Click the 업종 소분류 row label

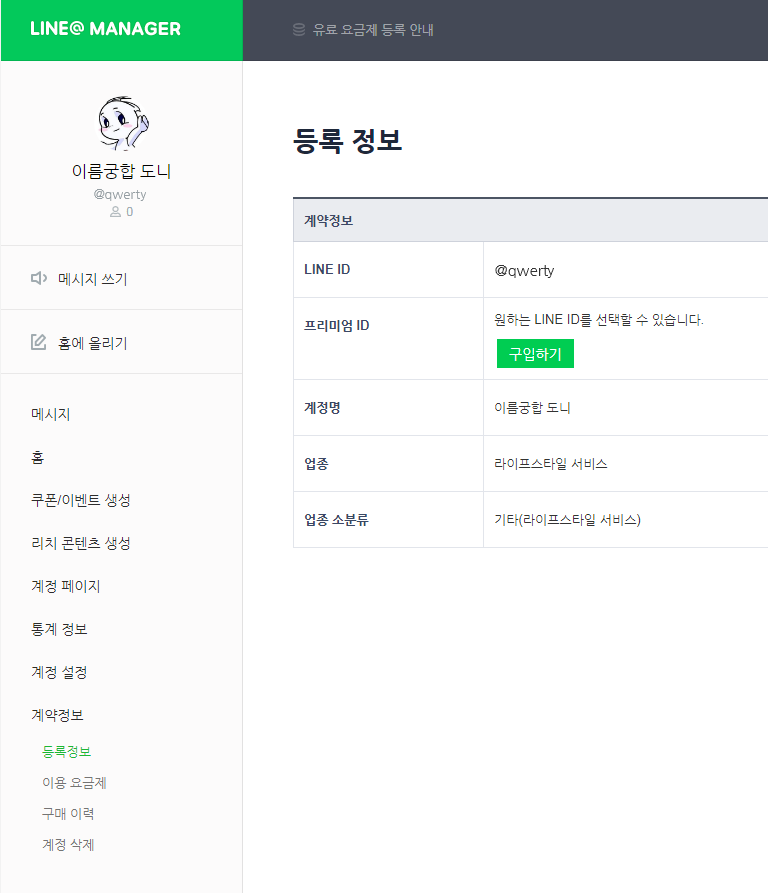pos(336,519)
